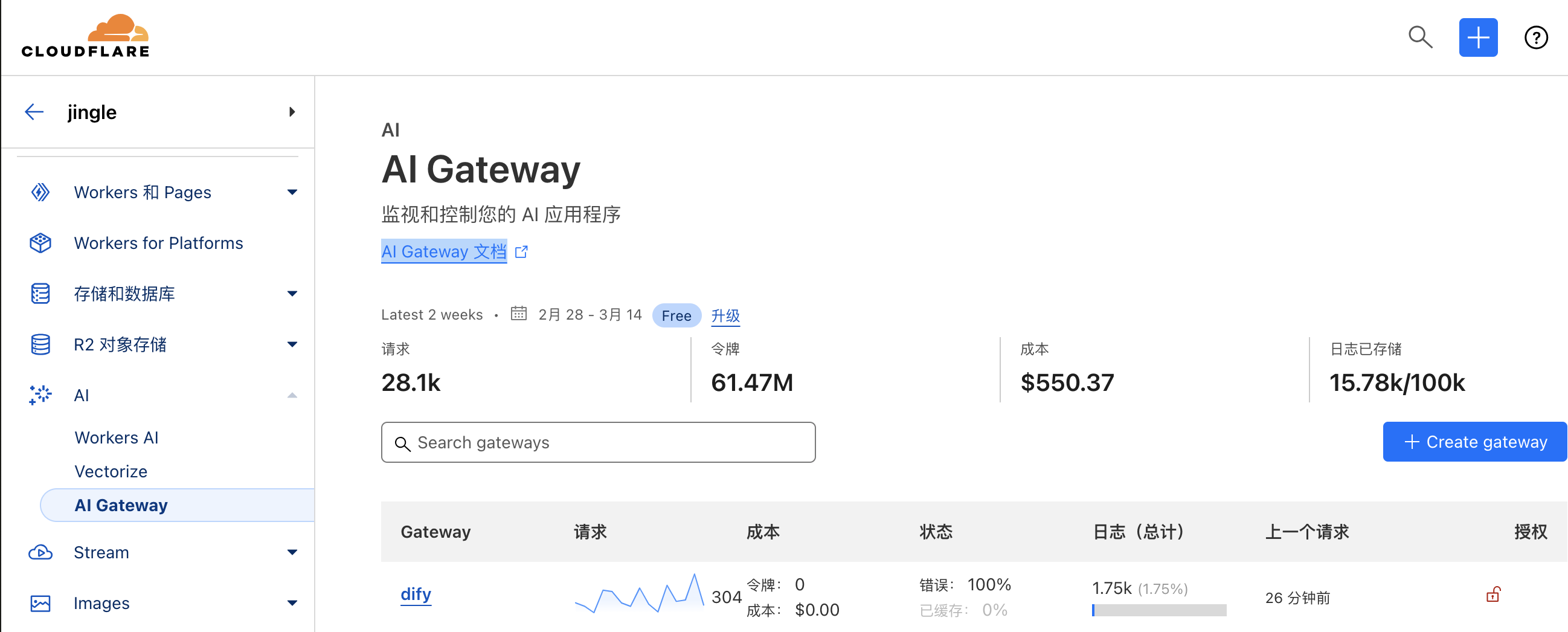Viewport: 1568px width, 632px height.
Task: Expand the Images dropdown arrow
Action: click(292, 604)
